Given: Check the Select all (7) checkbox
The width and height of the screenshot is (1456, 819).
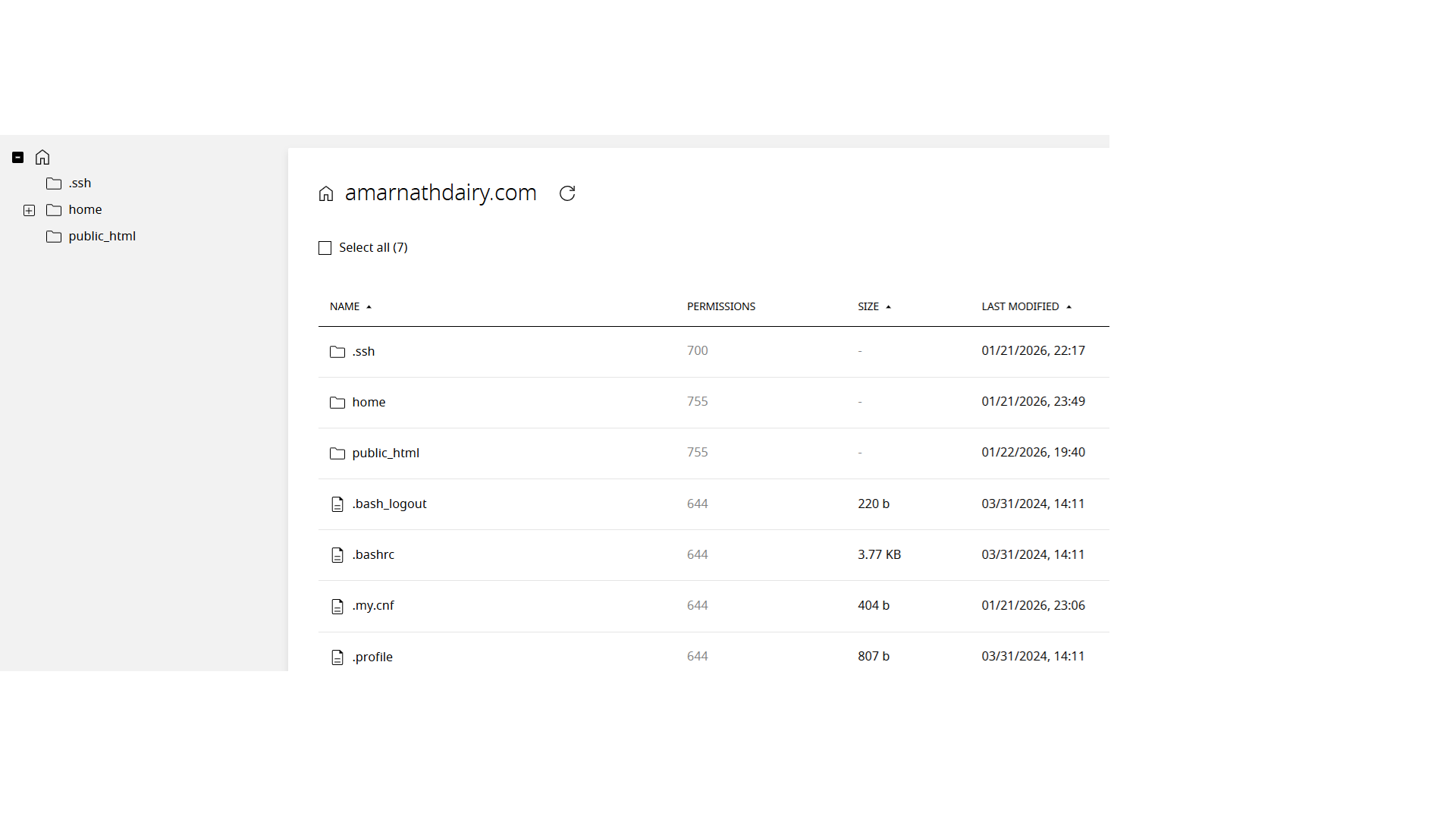Looking at the screenshot, I should 325,248.
